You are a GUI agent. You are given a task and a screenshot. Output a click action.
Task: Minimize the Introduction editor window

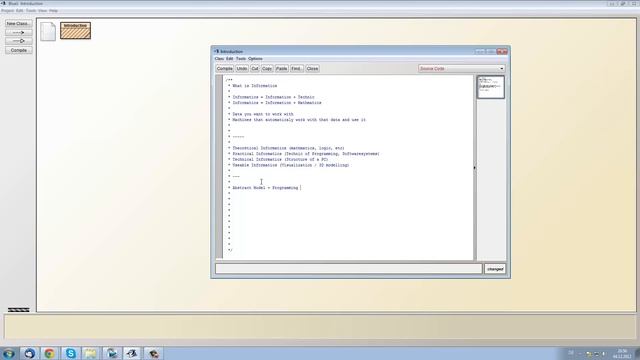coord(480,51)
